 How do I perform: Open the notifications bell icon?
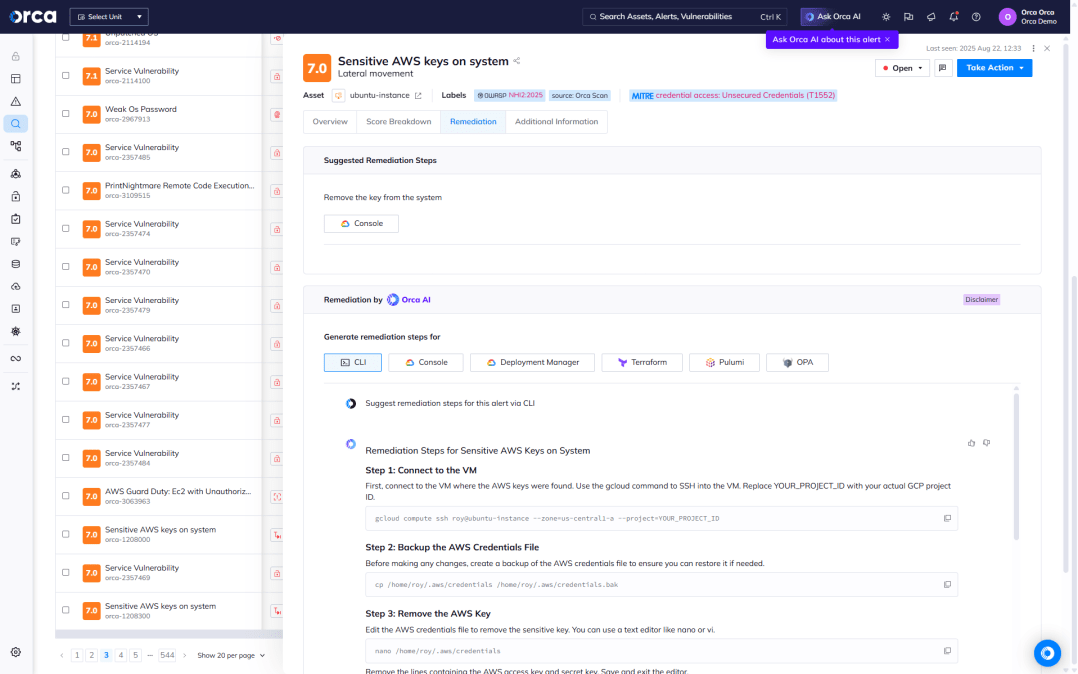[953, 17]
